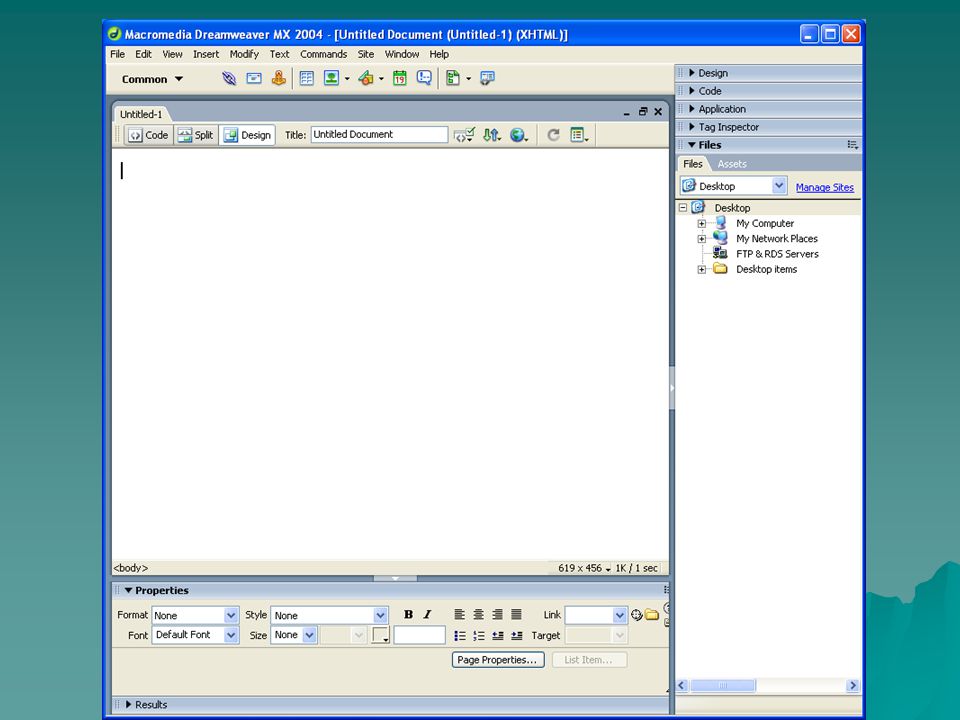Toggle Bold formatting
Viewport: 960px width, 720px height.
pyautogui.click(x=408, y=614)
